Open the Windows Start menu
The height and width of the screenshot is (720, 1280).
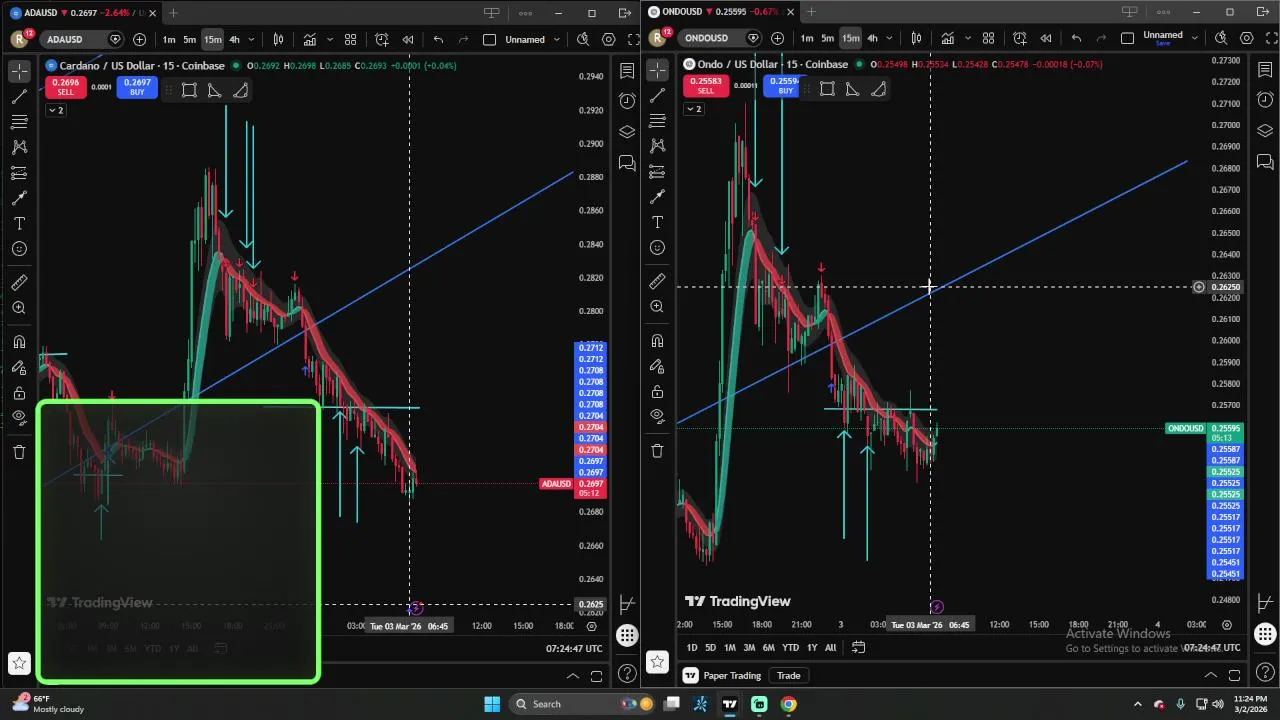[492, 704]
